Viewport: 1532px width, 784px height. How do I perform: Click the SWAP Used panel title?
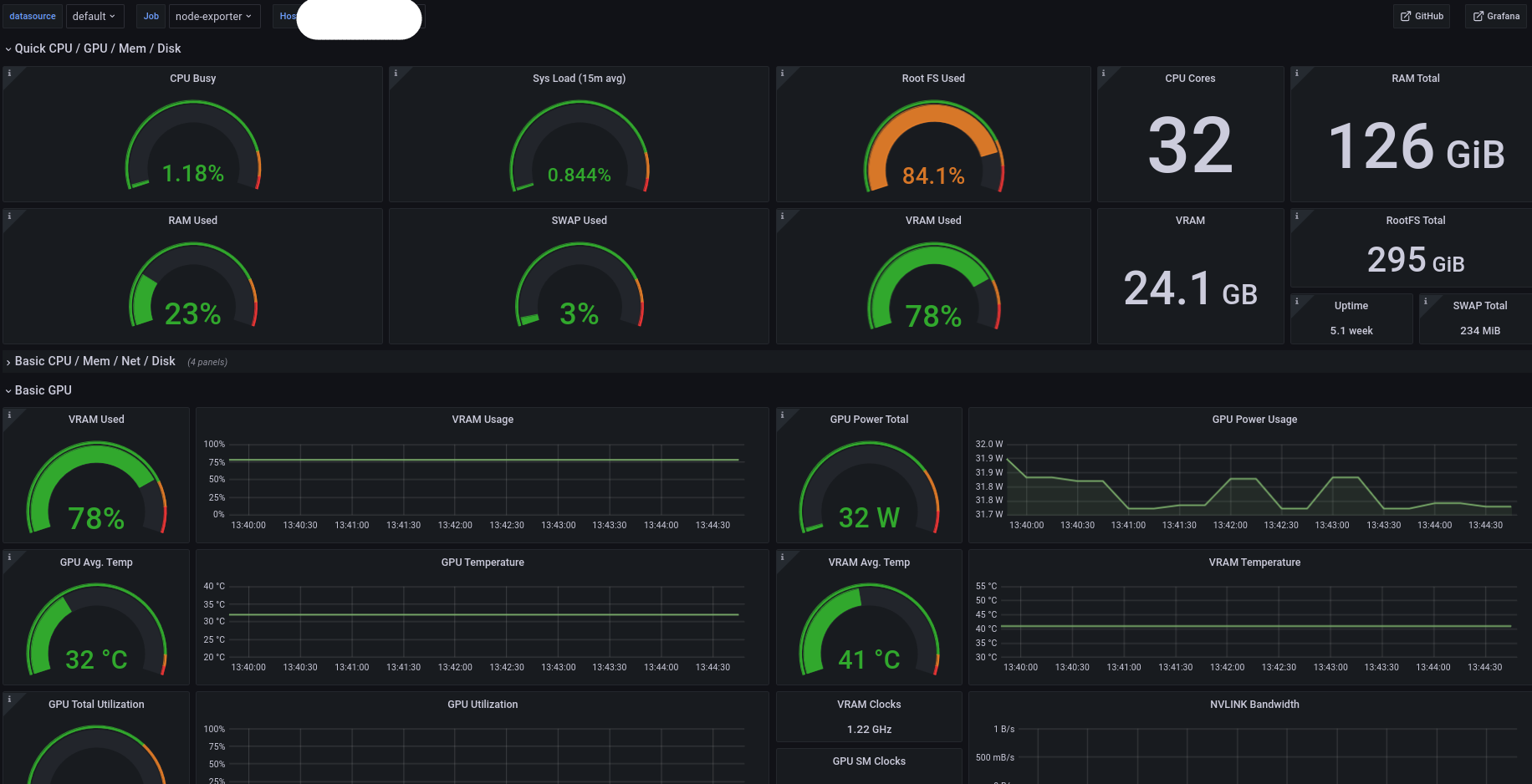(x=579, y=221)
